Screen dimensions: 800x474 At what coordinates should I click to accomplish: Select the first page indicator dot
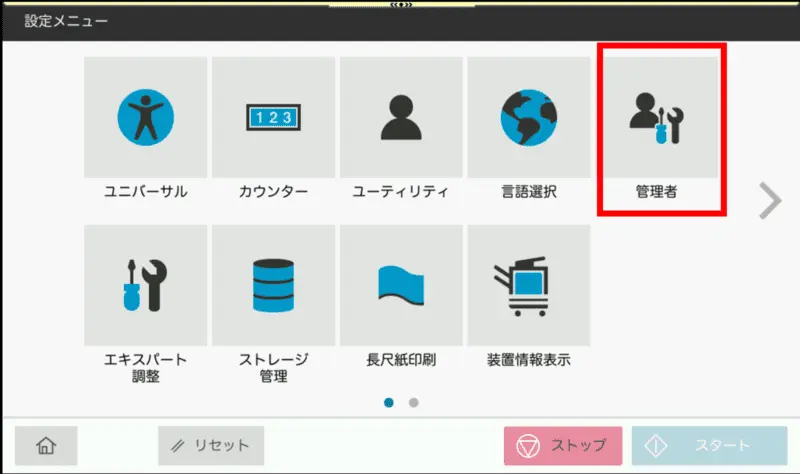pos(389,403)
